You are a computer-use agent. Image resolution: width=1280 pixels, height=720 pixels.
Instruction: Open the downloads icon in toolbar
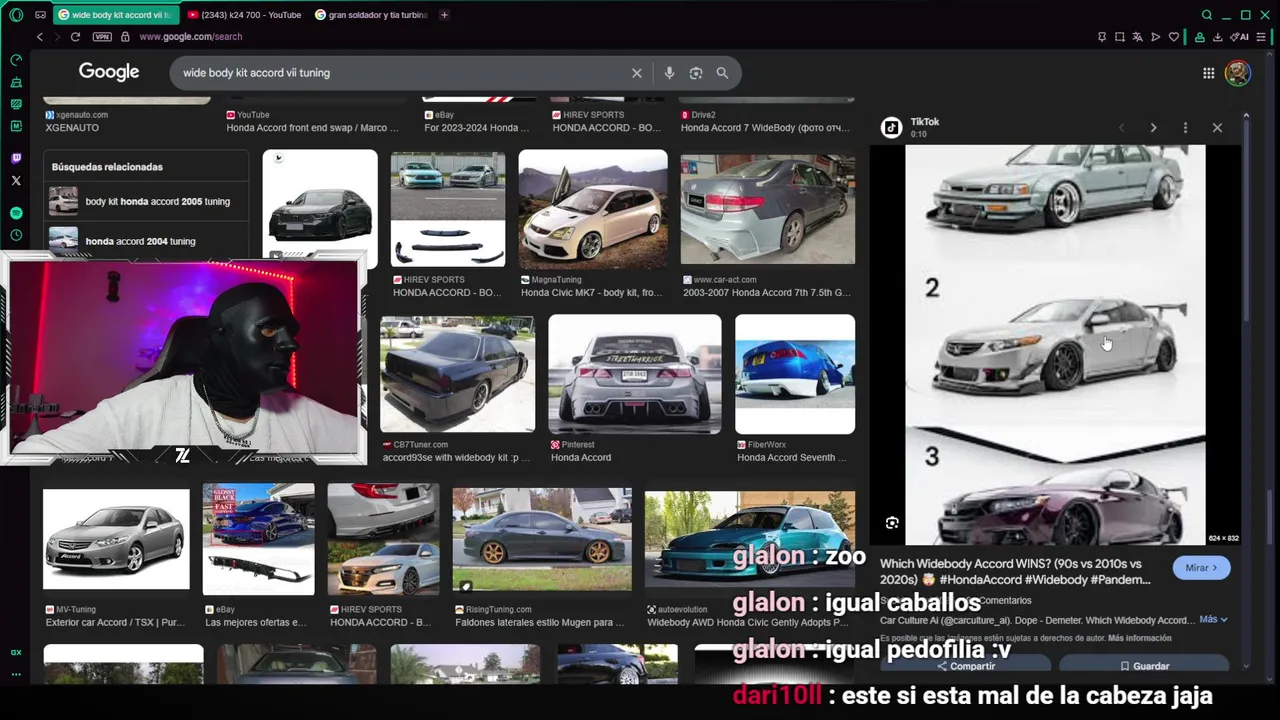tap(1218, 37)
